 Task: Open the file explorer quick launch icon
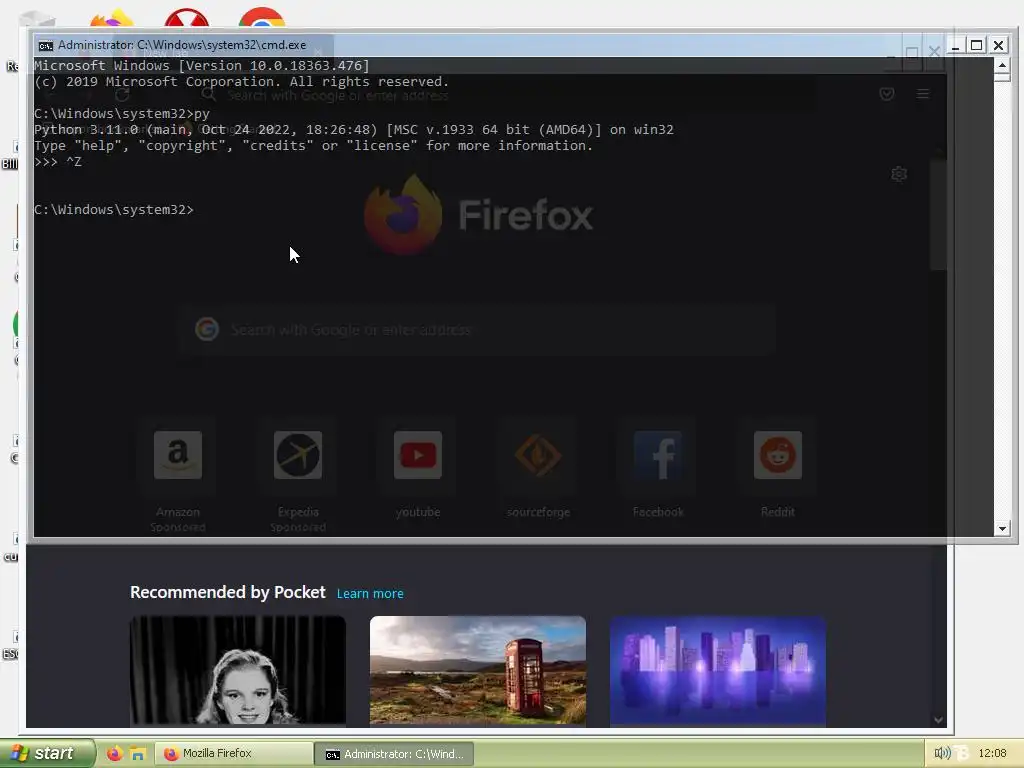tap(138, 754)
